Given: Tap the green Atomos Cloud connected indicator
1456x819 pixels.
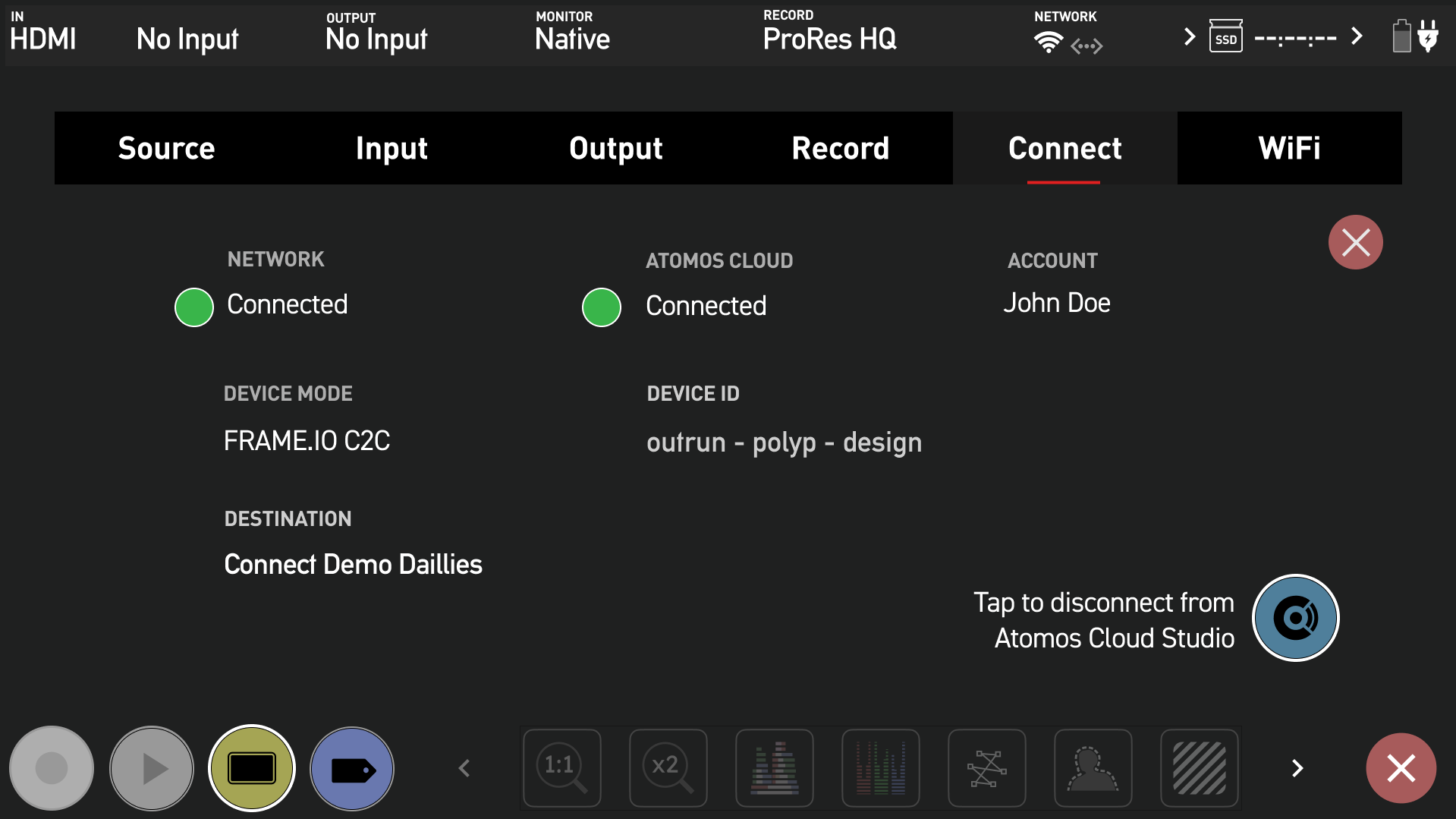Looking at the screenshot, I should (x=602, y=307).
